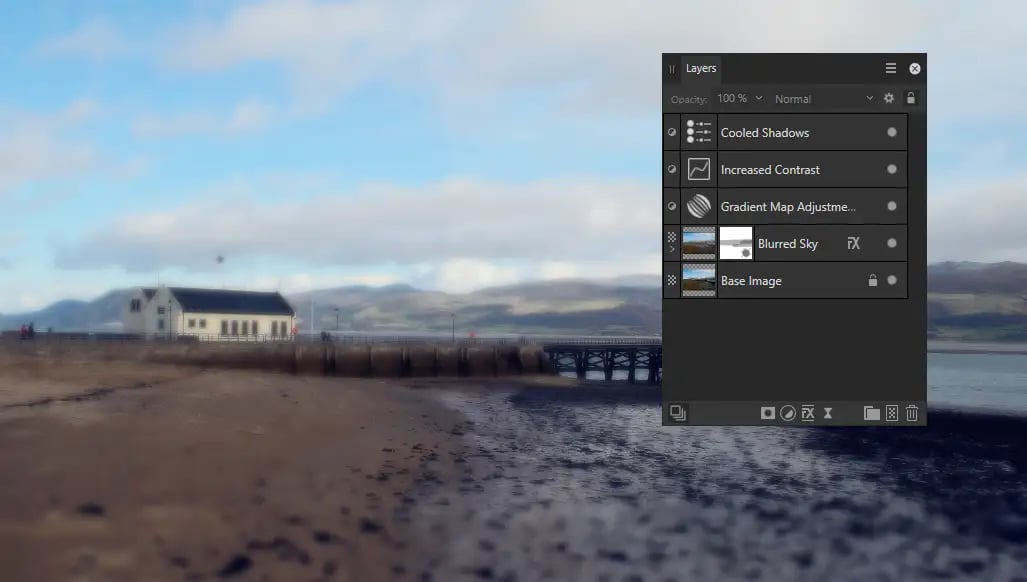
Task: Add a Mask Layer via bottom toolbar
Action: click(768, 413)
